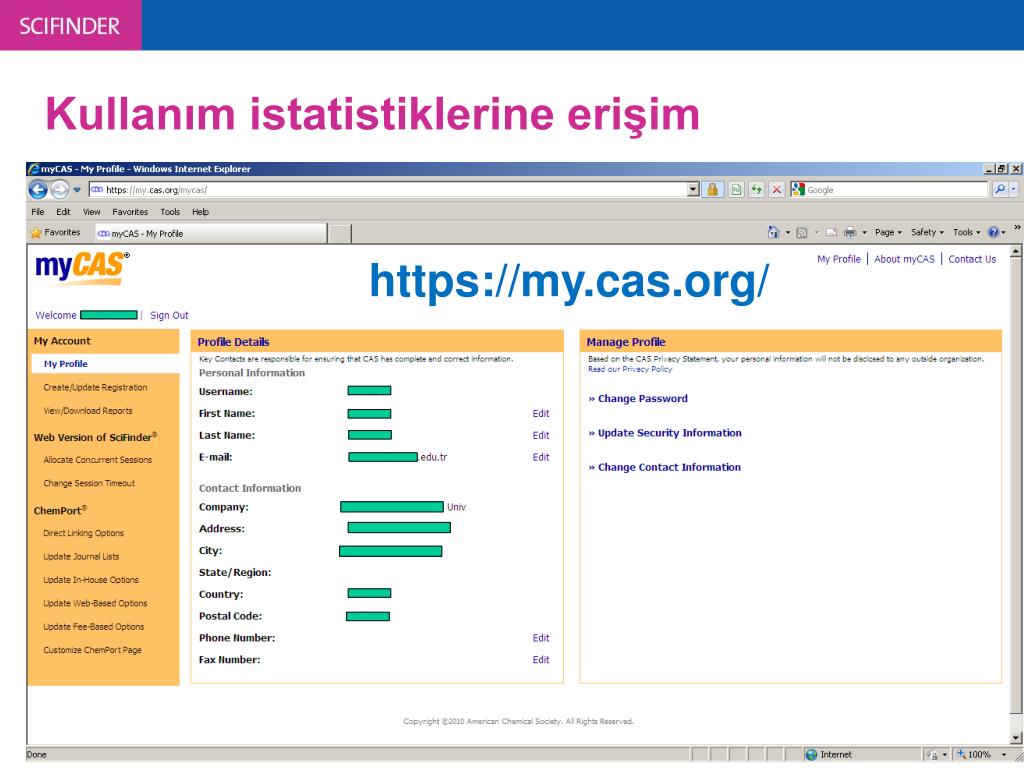Open Update Web-Based Options
Image resolution: width=1024 pixels, height=768 pixels.
(95, 603)
